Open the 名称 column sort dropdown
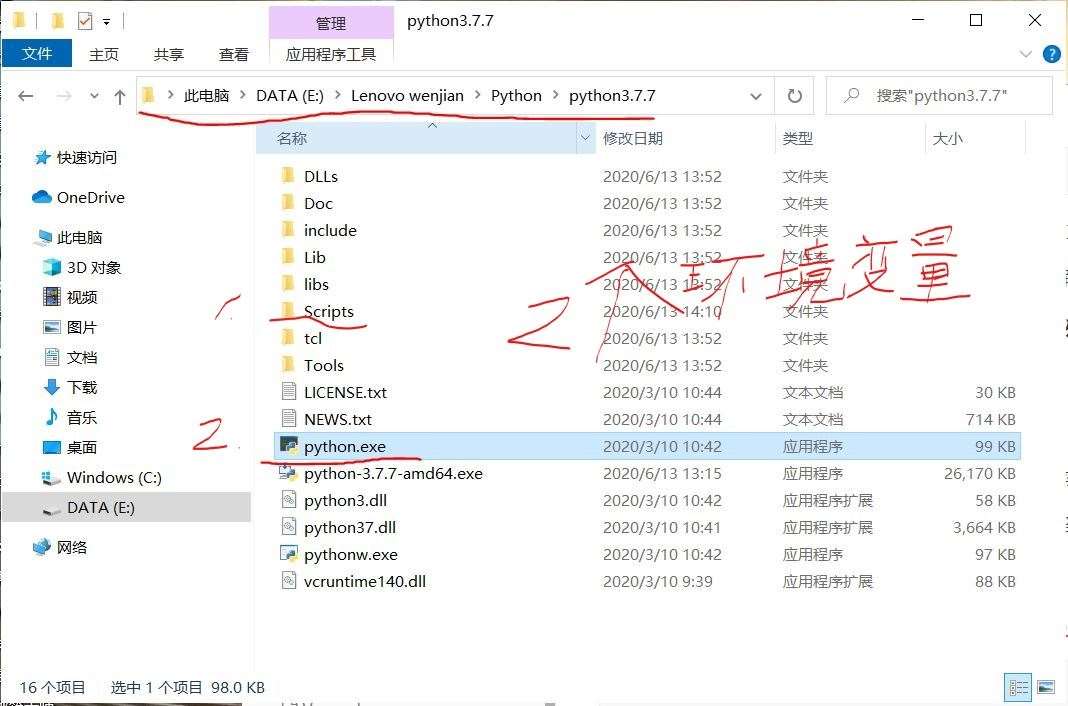The height and width of the screenshot is (706, 1068). 585,138
